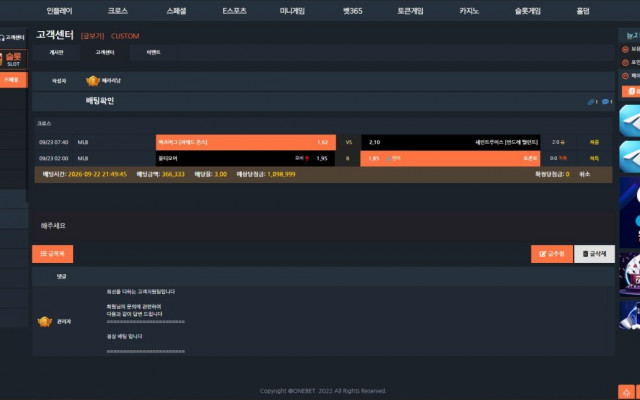Viewport: 640px width, 400px height.
Task: Open the SLOT banner in left sidebar
Action: 13,59
